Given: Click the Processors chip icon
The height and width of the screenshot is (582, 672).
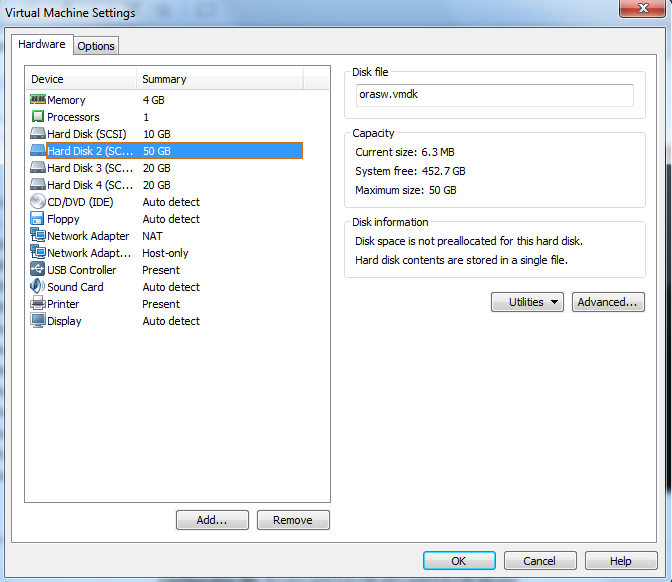Looking at the screenshot, I should click(38, 117).
